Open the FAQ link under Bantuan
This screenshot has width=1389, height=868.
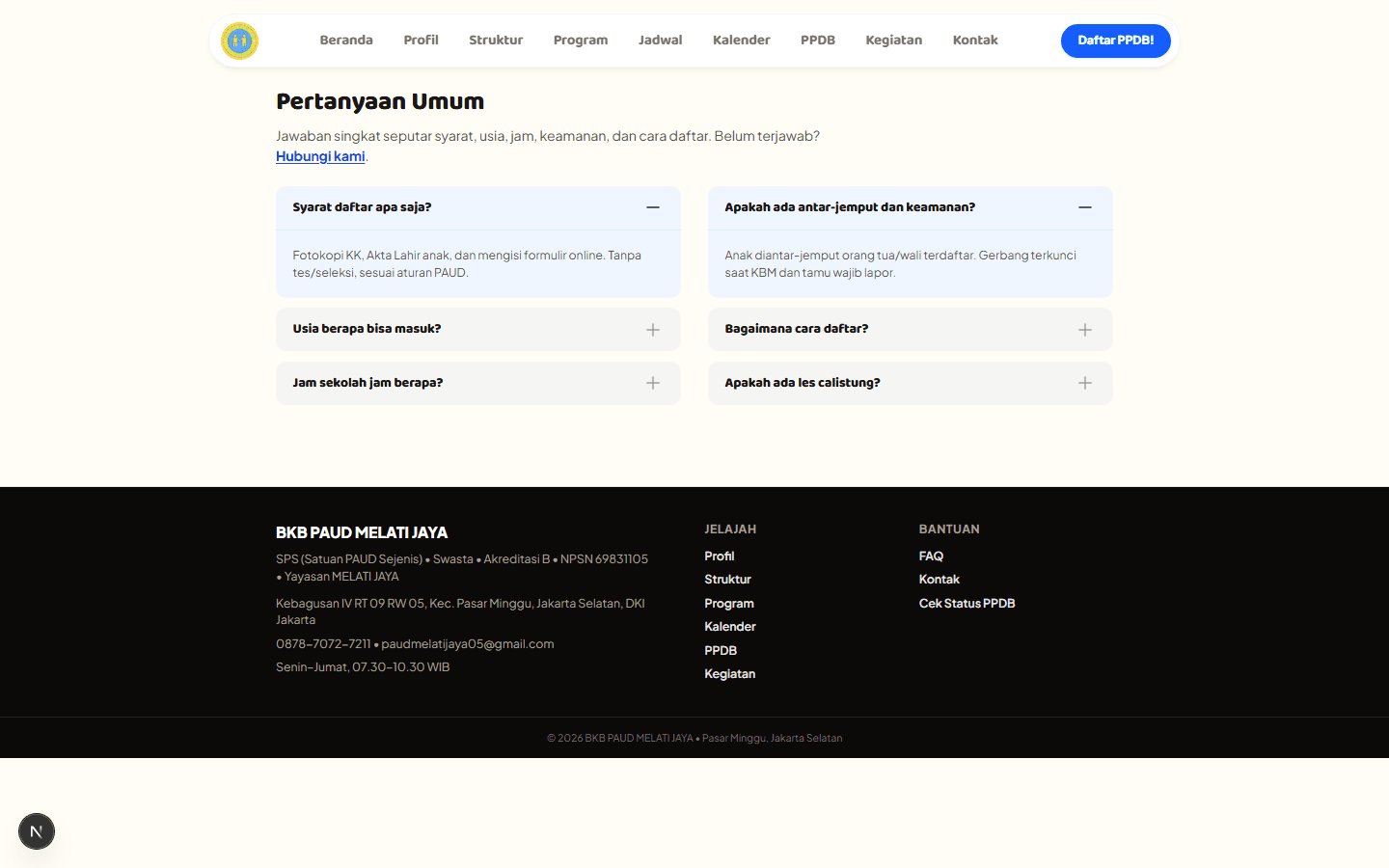[x=931, y=556]
